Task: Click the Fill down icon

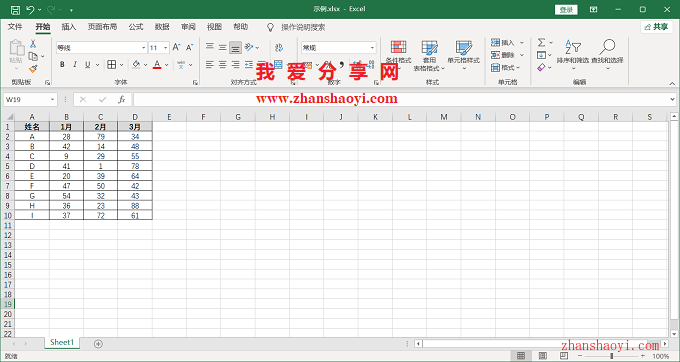Action: pyautogui.click(x=541, y=55)
